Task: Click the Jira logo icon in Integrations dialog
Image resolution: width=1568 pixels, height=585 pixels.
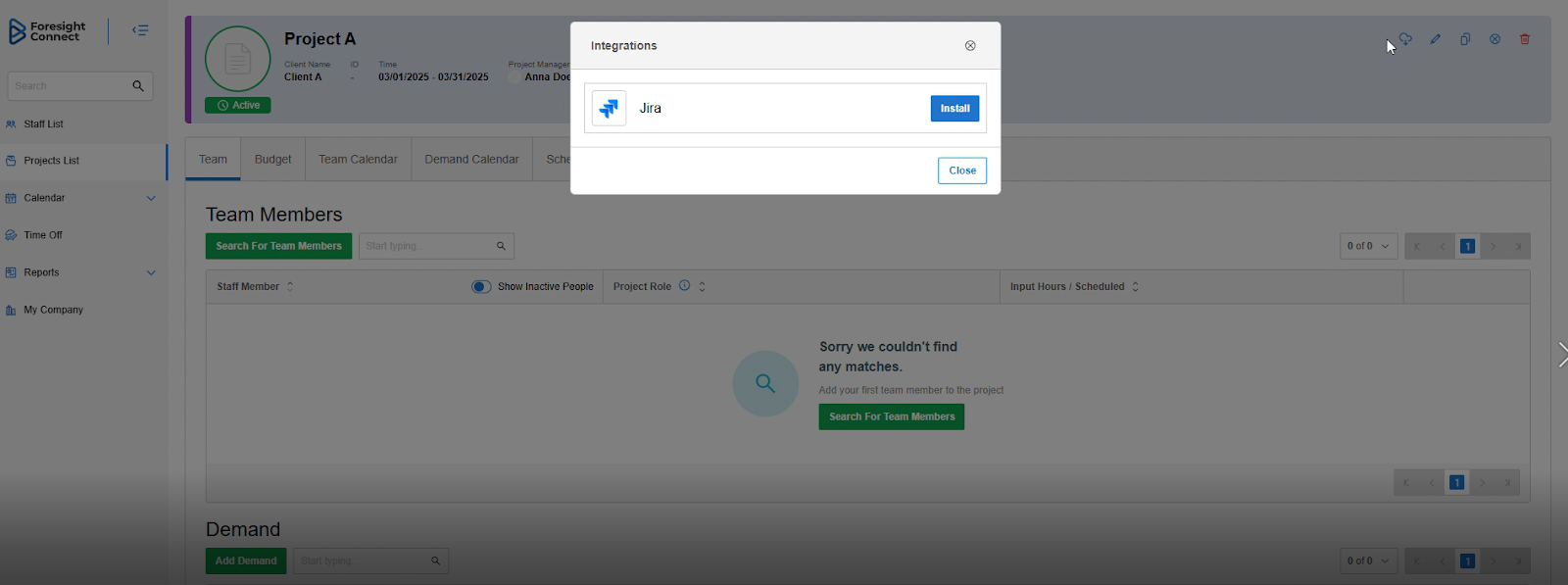Action: (609, 108)
